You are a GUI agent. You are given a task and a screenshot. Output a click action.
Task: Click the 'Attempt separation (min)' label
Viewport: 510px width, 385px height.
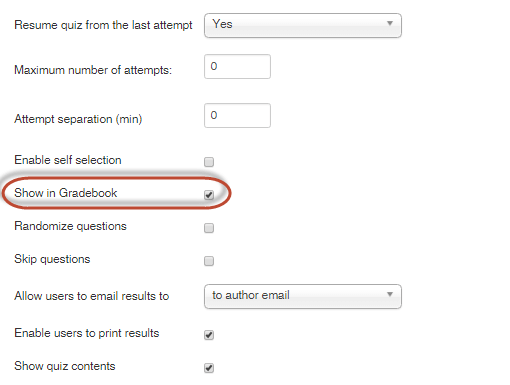(x=78, y=119)
